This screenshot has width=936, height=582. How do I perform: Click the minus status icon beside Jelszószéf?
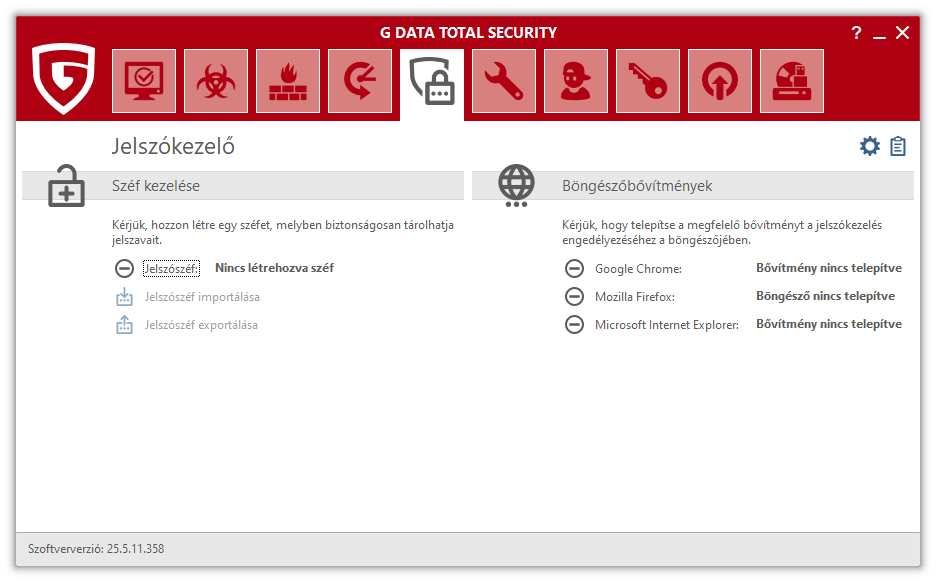pyautogui.click(x=124, y=269)
